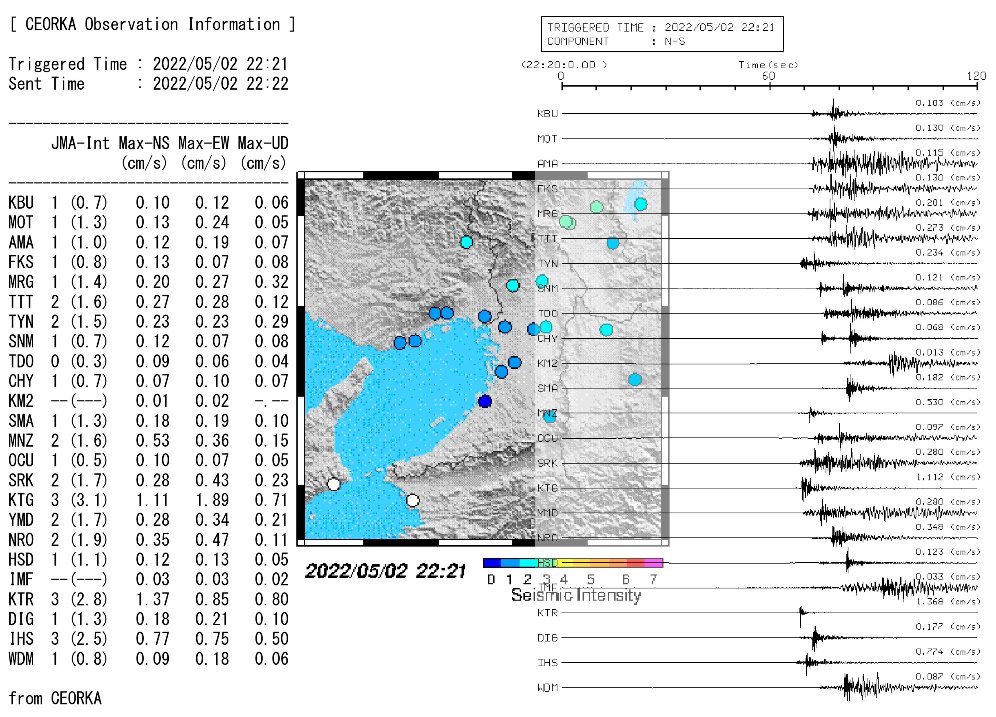This screenshot has height=717, width=996.
Task: Click the magenta segment of the intensity color bar
Action: click(654, 563)
